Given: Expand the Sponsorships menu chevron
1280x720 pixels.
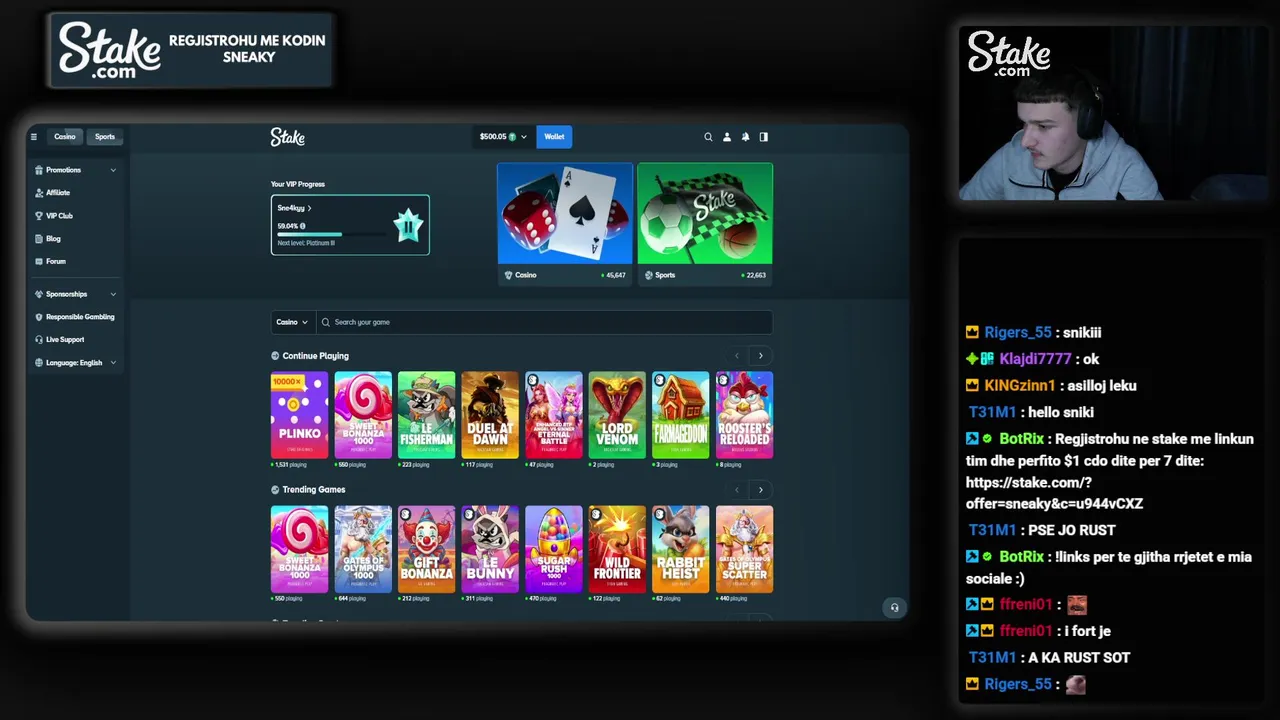Looking at the screenshot, I should 113,294.
